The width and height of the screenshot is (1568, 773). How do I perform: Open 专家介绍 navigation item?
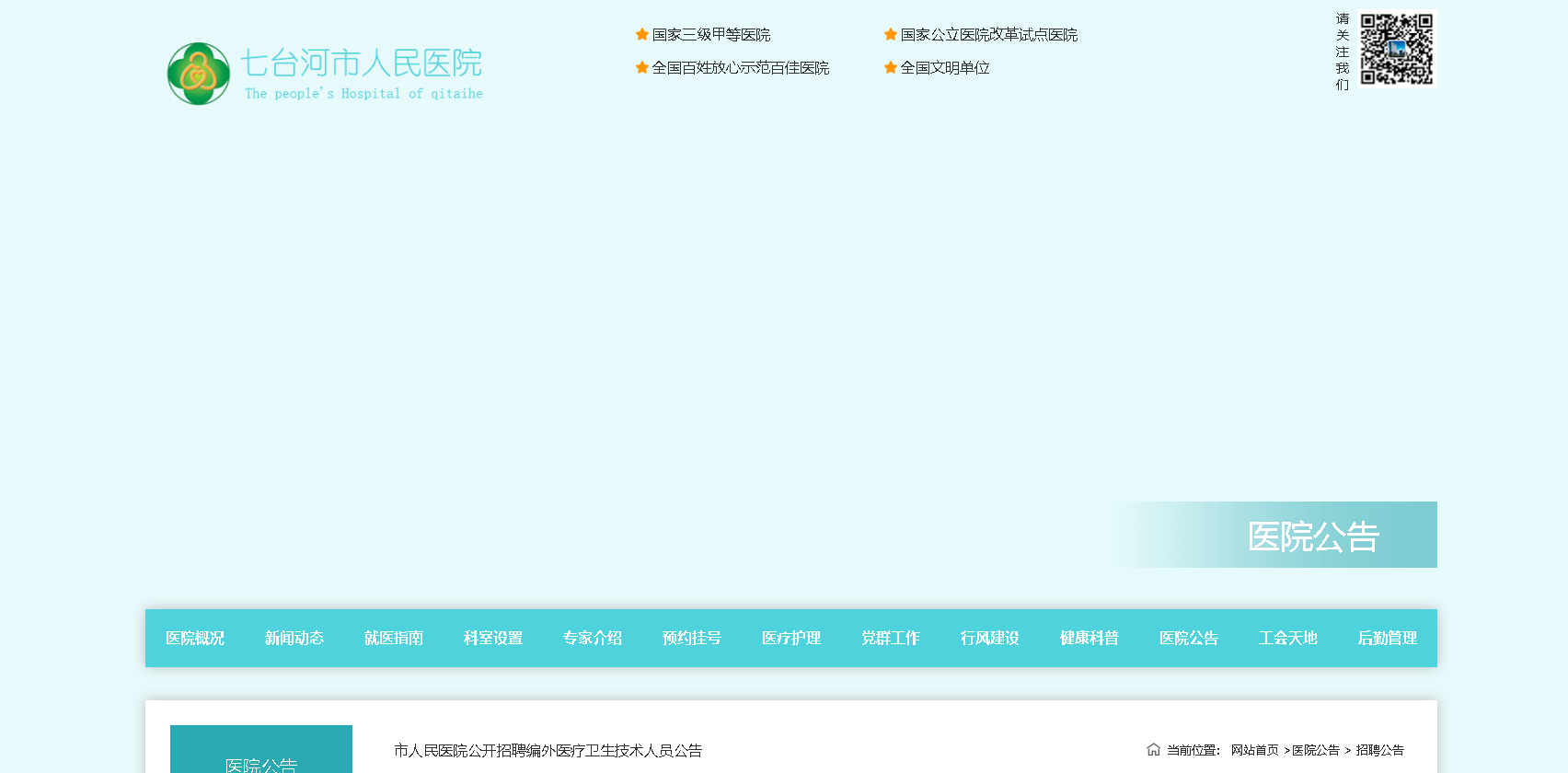click(593, 638)
